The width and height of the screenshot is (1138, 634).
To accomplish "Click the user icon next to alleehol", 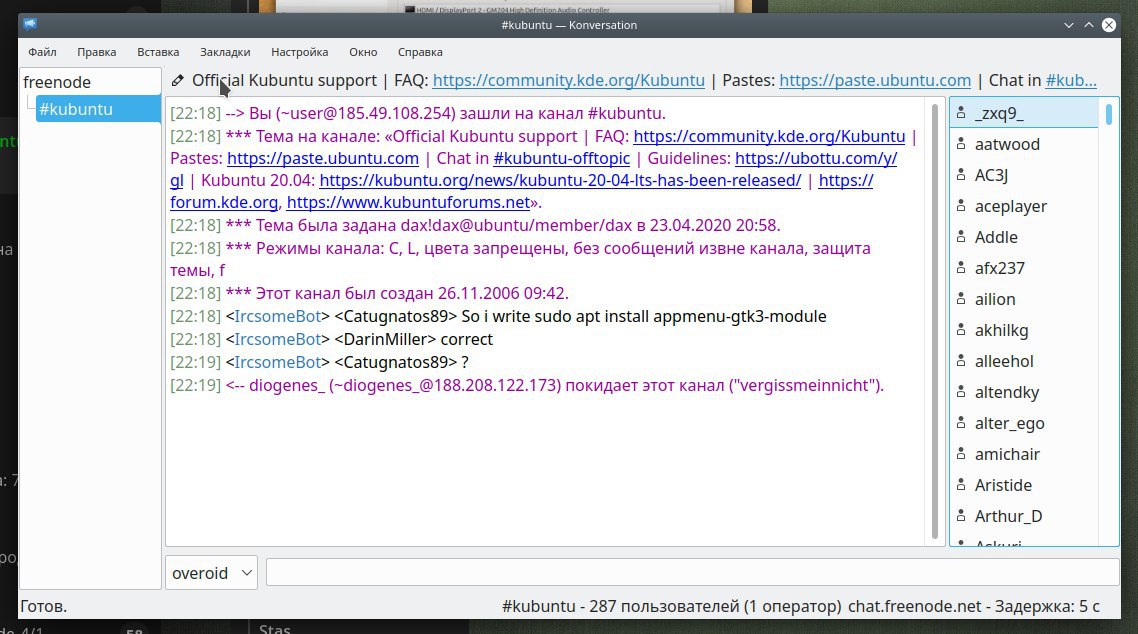I will click(961, 361).
